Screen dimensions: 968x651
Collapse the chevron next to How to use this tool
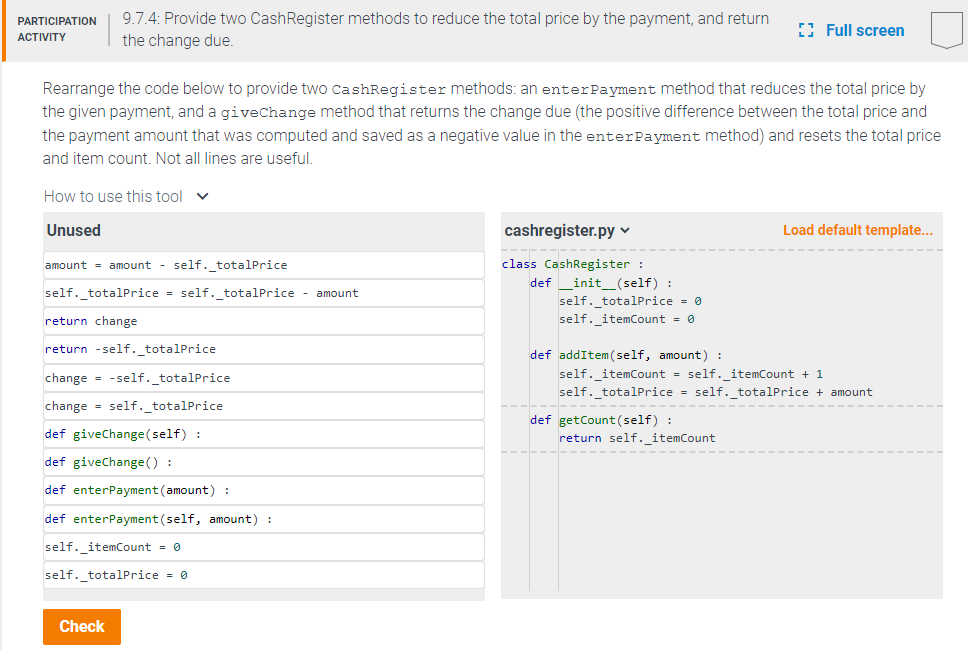point(202,196)
